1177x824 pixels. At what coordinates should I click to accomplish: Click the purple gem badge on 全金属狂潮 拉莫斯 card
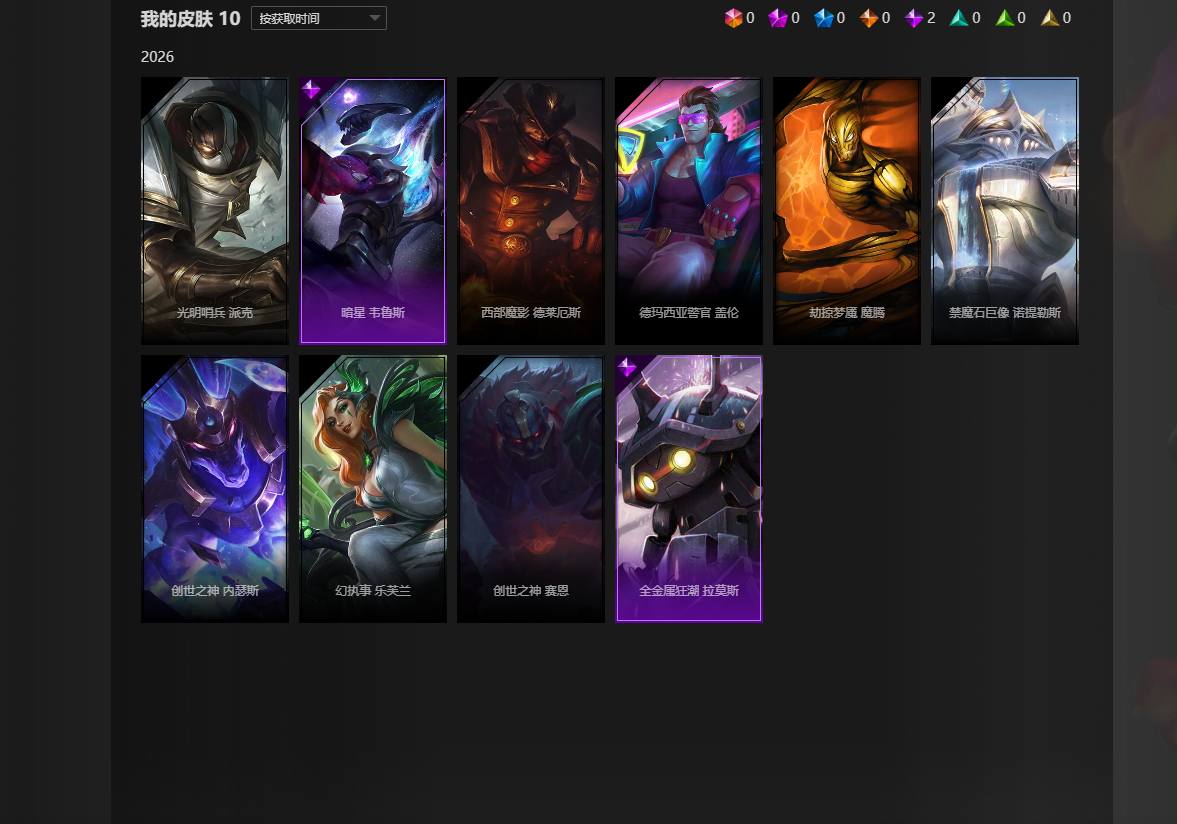[x=627, y=367]
